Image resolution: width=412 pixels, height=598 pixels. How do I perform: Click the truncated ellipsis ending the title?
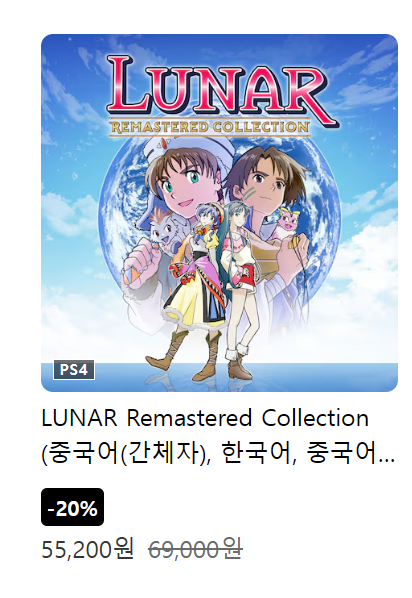(390, 461)
